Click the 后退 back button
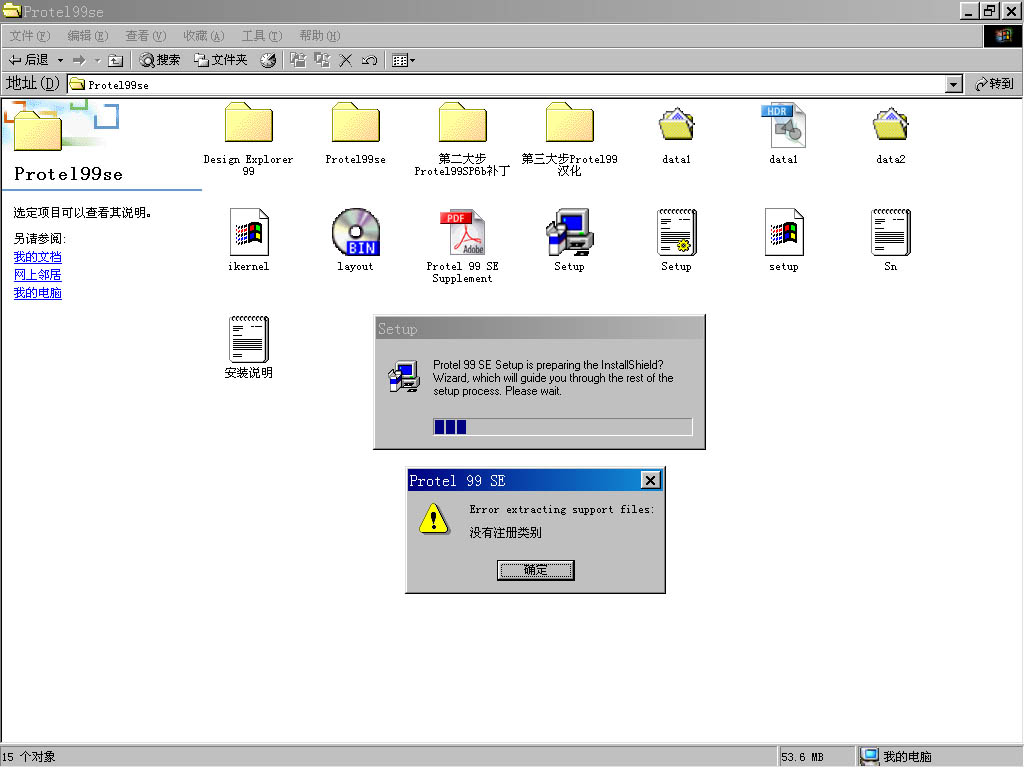1024x768 pixels. (29, 60)
